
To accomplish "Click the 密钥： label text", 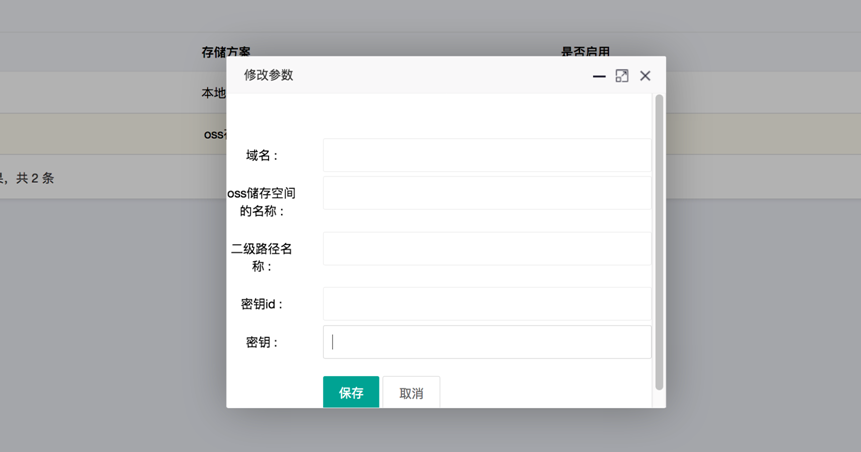I will click(262, 342).
